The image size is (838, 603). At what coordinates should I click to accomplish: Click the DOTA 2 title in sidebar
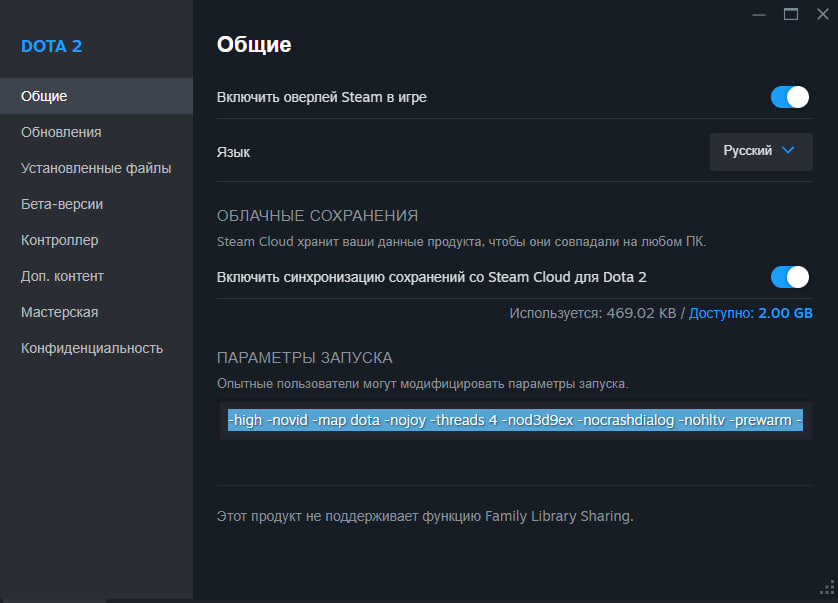51,46
